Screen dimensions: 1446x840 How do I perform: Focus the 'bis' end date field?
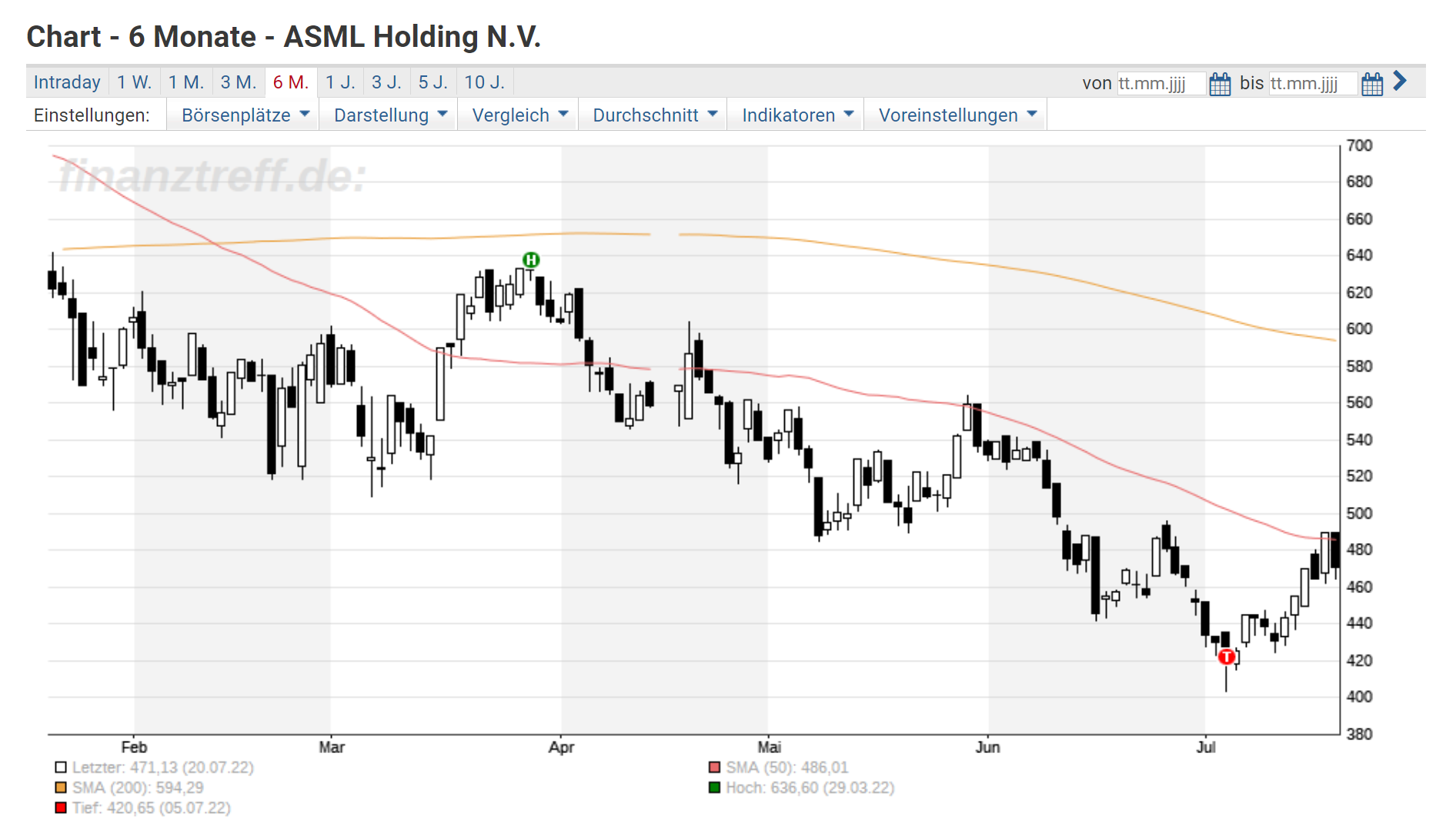1312,83
